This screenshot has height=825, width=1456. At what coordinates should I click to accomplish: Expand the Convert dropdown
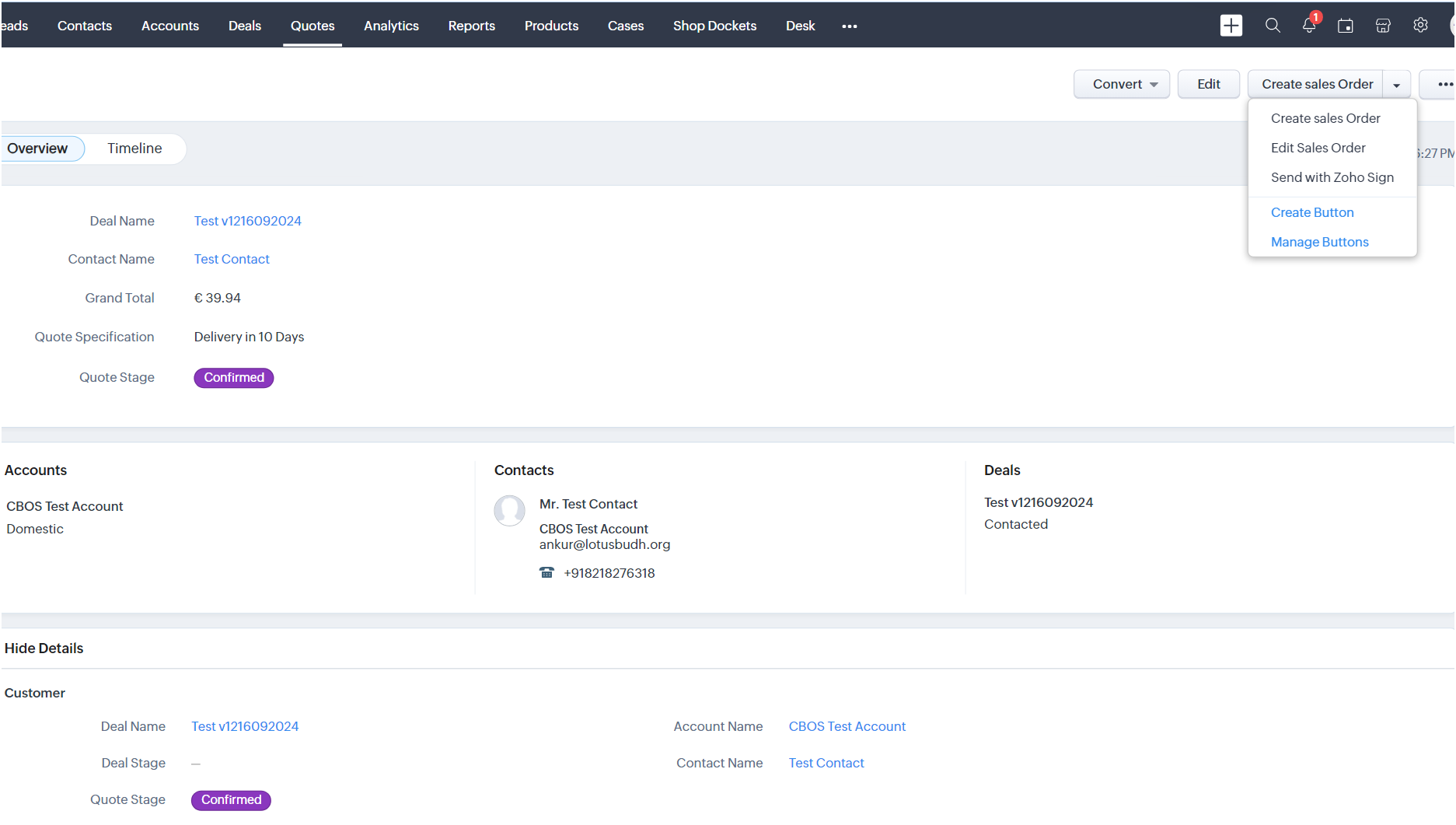point(1121,84)
